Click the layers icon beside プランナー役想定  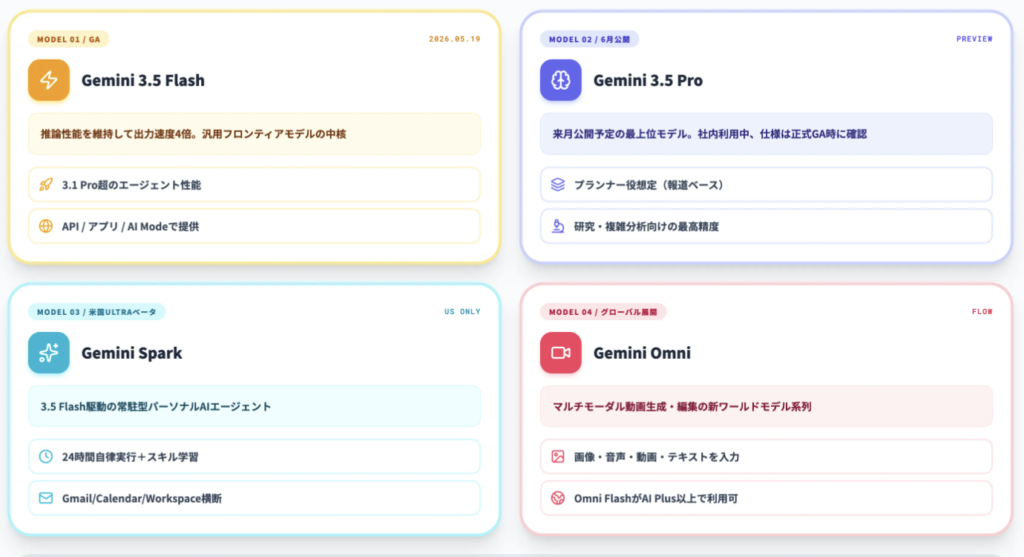point(558,185)
